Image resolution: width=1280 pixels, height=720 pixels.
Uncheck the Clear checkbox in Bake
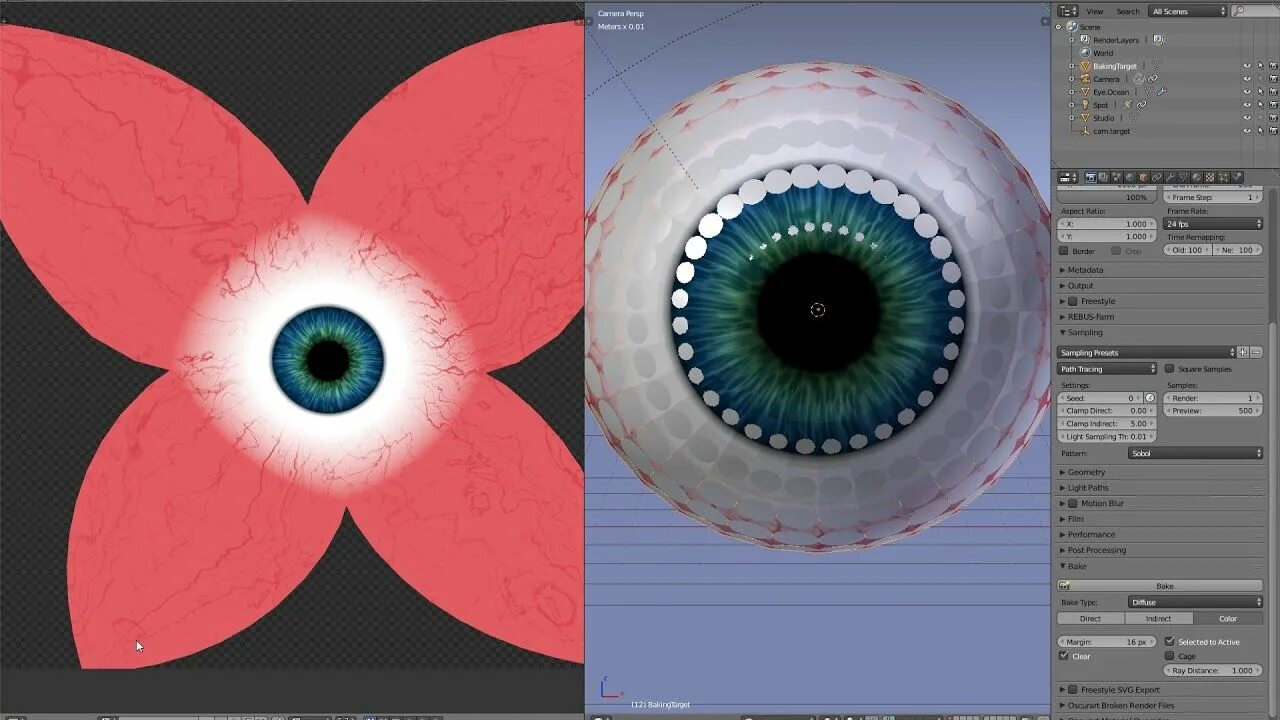pyautogui.click(x=1064, y=656)
